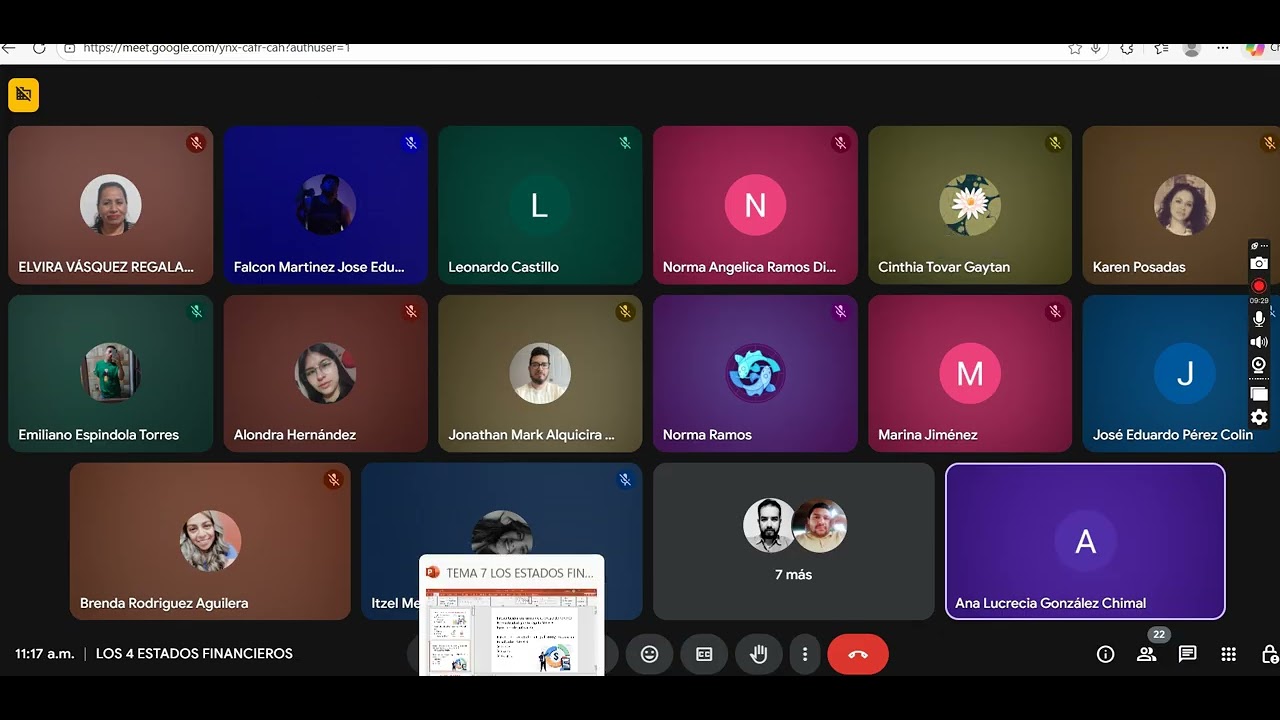Image resolution: width=1280 pixels, height=720 pixels.
Task: Stop recording with the red record button
Action: (1259, 286)
